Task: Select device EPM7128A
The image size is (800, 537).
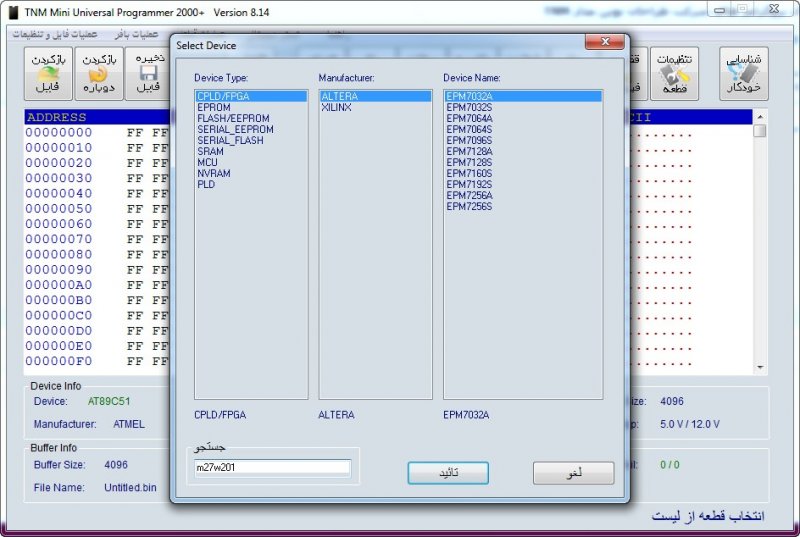Action: [469, 151]
